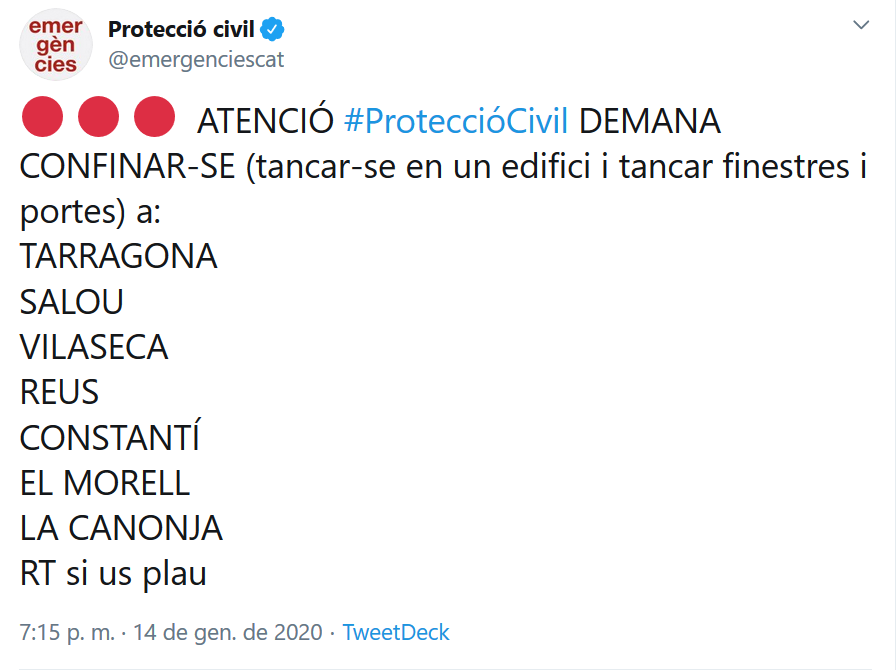Image resolution: width=896 pixels, height=670 pixels.
Task: Open the TweetDeck source link
Action: (395, 632)
